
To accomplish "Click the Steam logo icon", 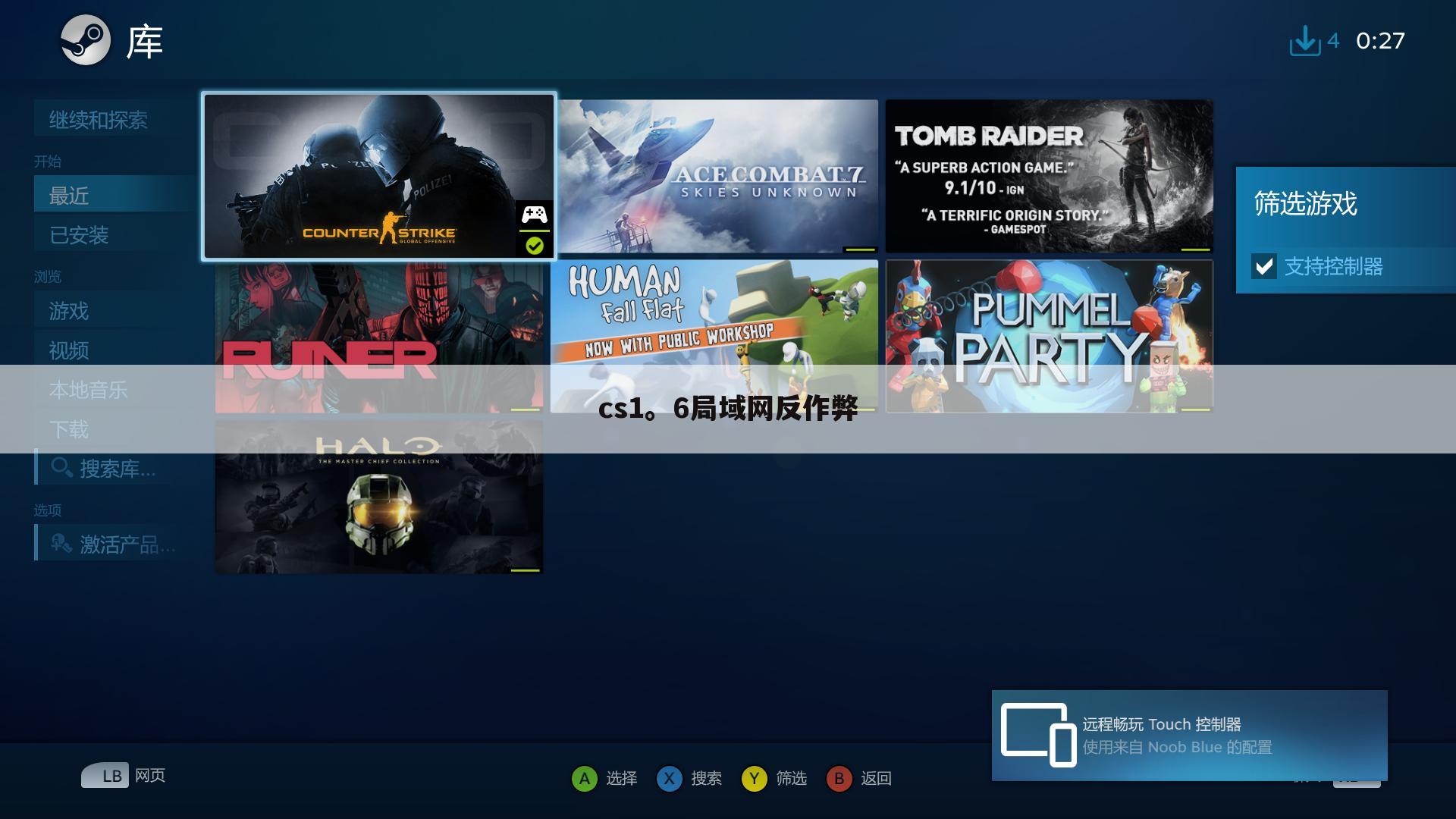I will [x=86, y=40].
